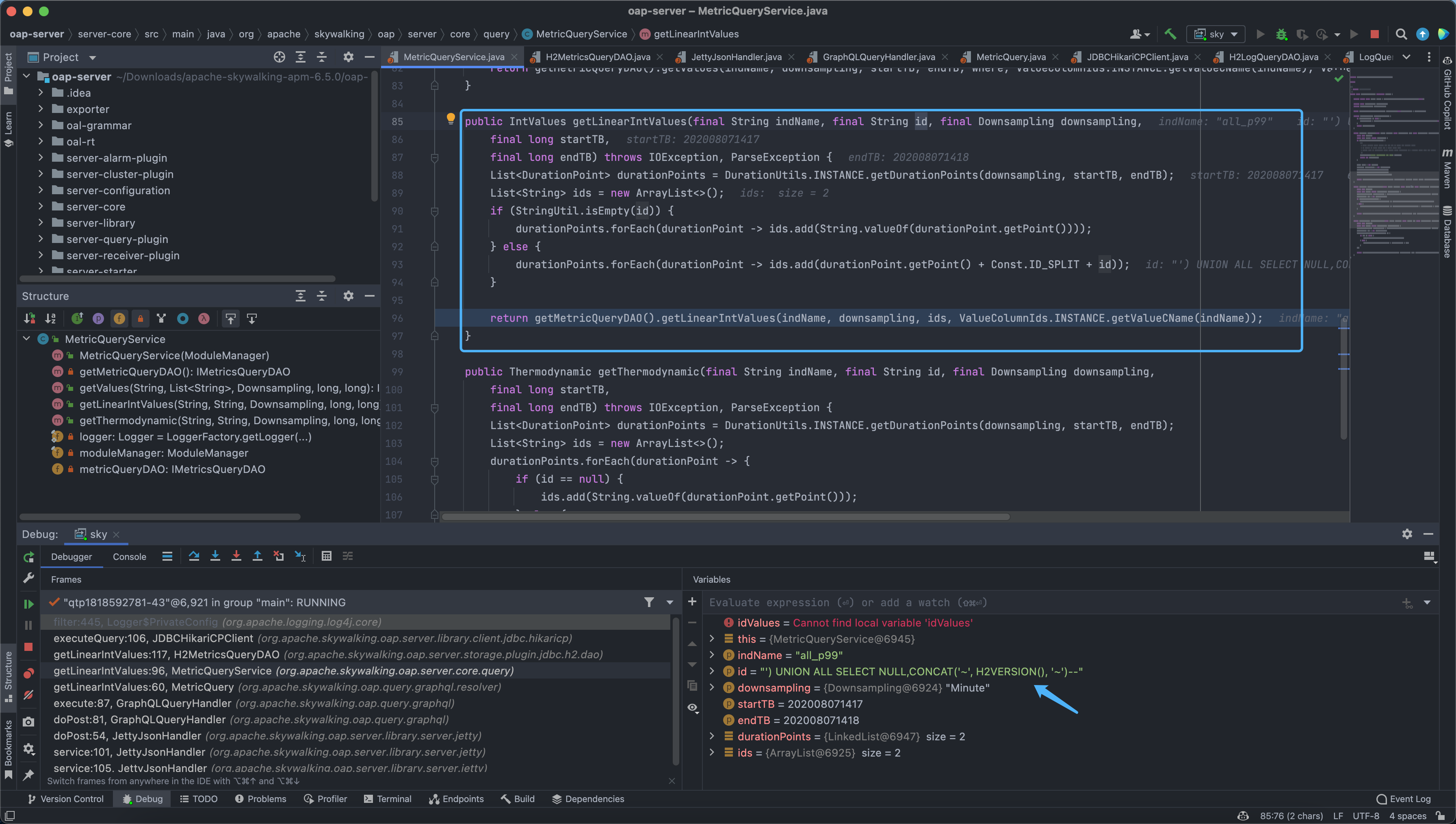The image size is (1456, 824).
Task: Click Step Out in debug toolbar
Action: (258, 556)
